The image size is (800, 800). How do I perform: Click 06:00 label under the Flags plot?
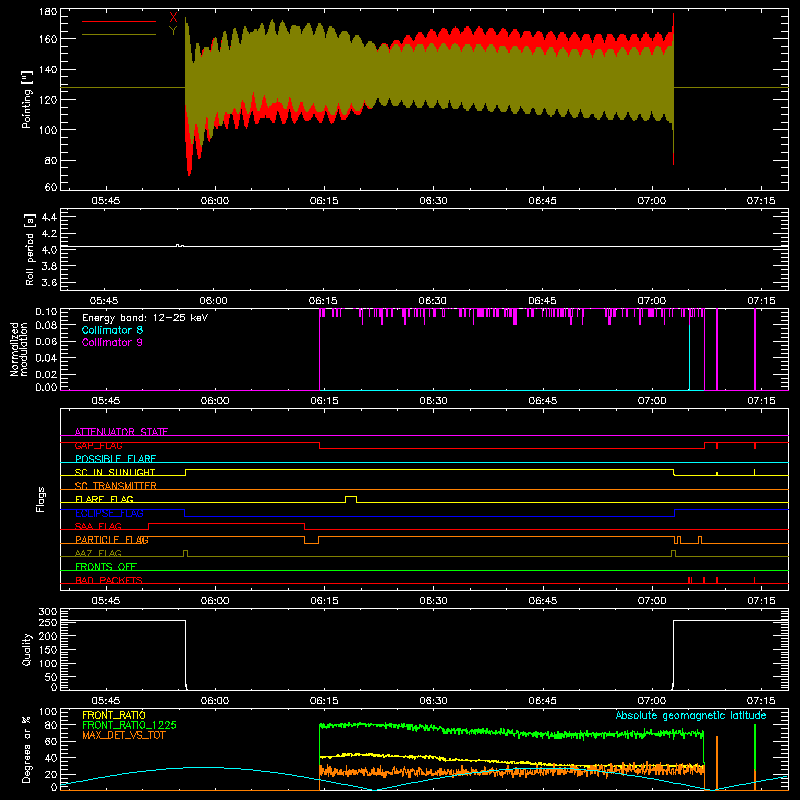(x=215, y=601)
